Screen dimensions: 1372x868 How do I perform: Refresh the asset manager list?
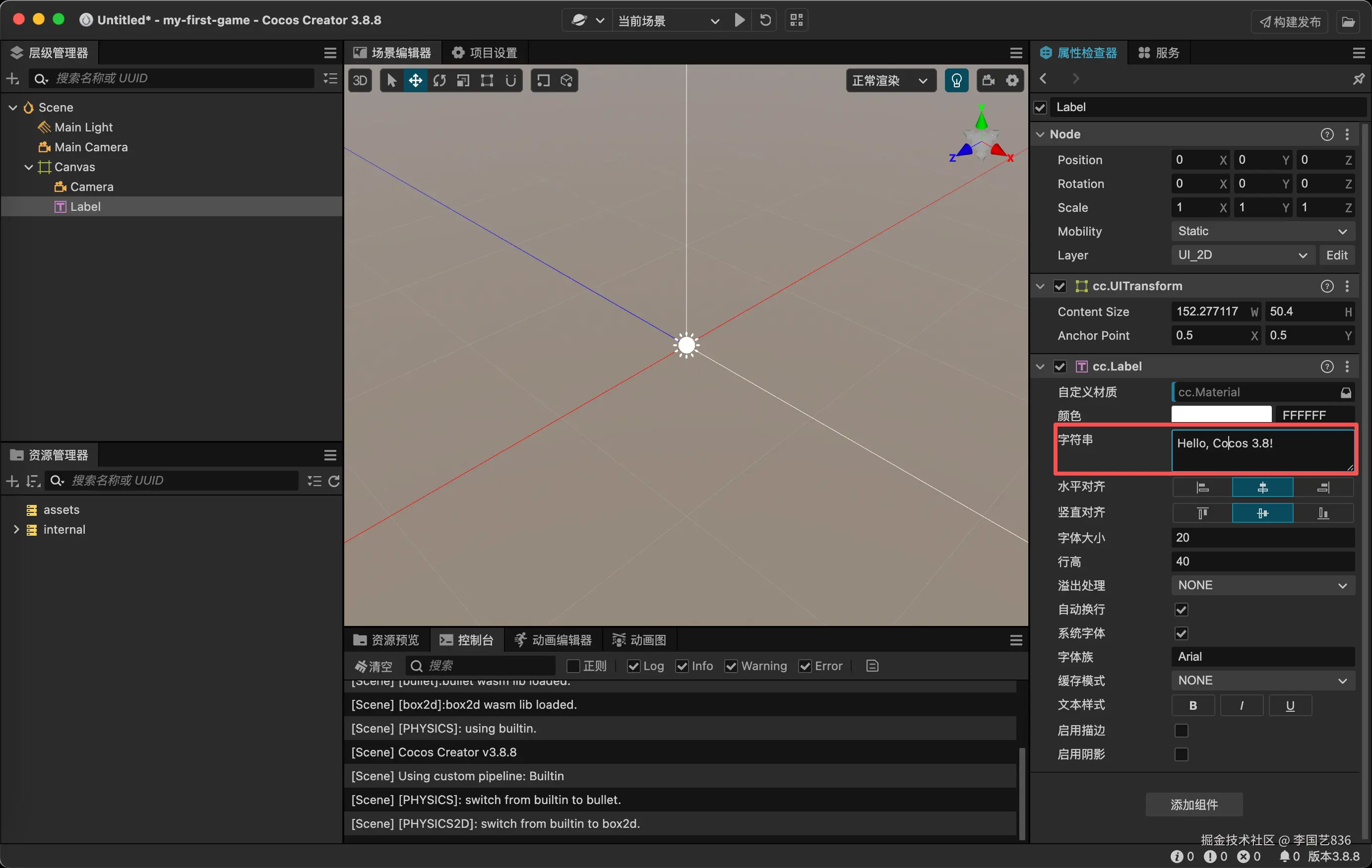coord(334,481)
